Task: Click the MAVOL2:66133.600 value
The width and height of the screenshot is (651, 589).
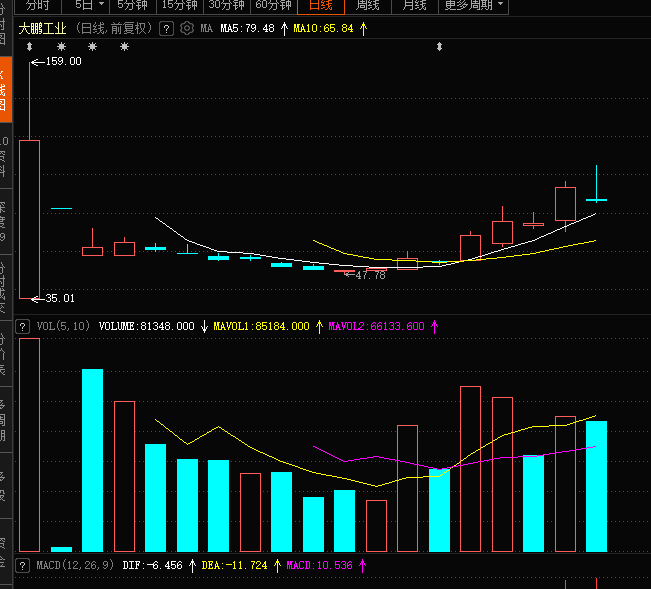Action: (x=377, y=326)
